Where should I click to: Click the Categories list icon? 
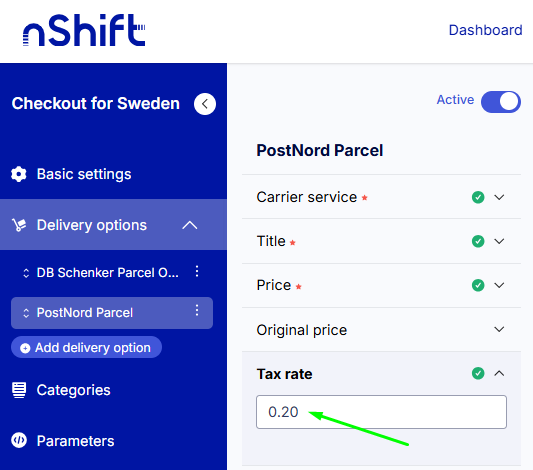[19, 390]
